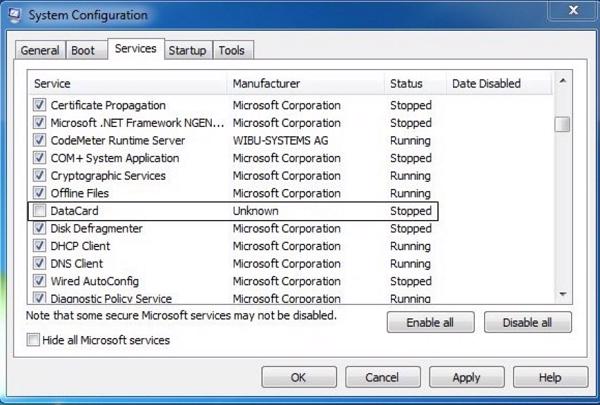
Task: Click the scroll down arrow of services list
Action: pyautogui.click(x=563, y=294)
